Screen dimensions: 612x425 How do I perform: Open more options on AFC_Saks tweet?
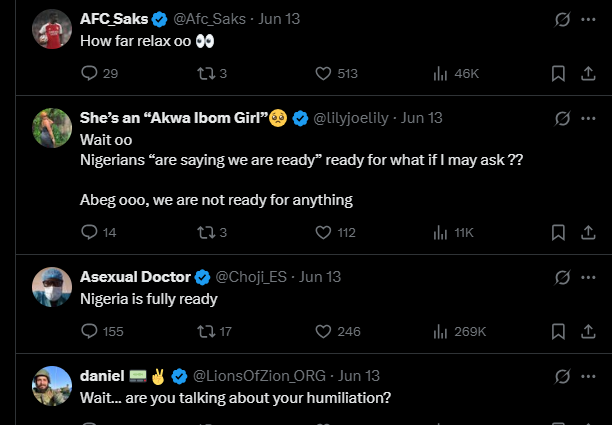click(588, 19)
